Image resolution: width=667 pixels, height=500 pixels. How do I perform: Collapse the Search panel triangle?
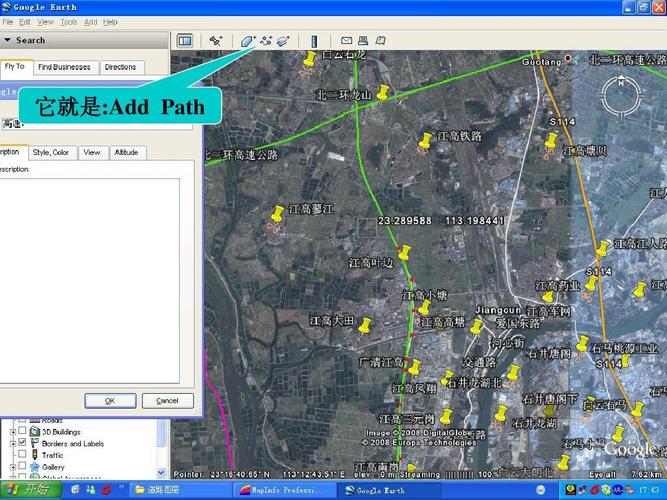(x=7, y=40)
